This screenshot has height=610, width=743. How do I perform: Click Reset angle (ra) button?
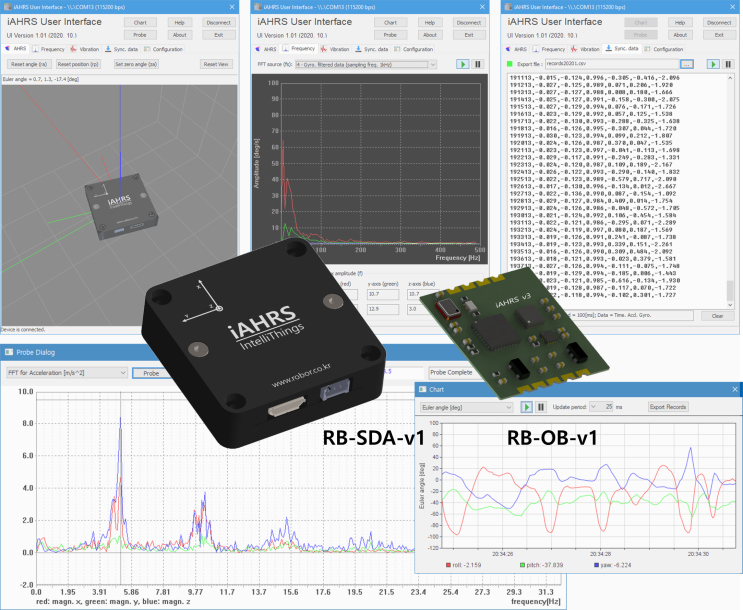(x=29, y=64)
